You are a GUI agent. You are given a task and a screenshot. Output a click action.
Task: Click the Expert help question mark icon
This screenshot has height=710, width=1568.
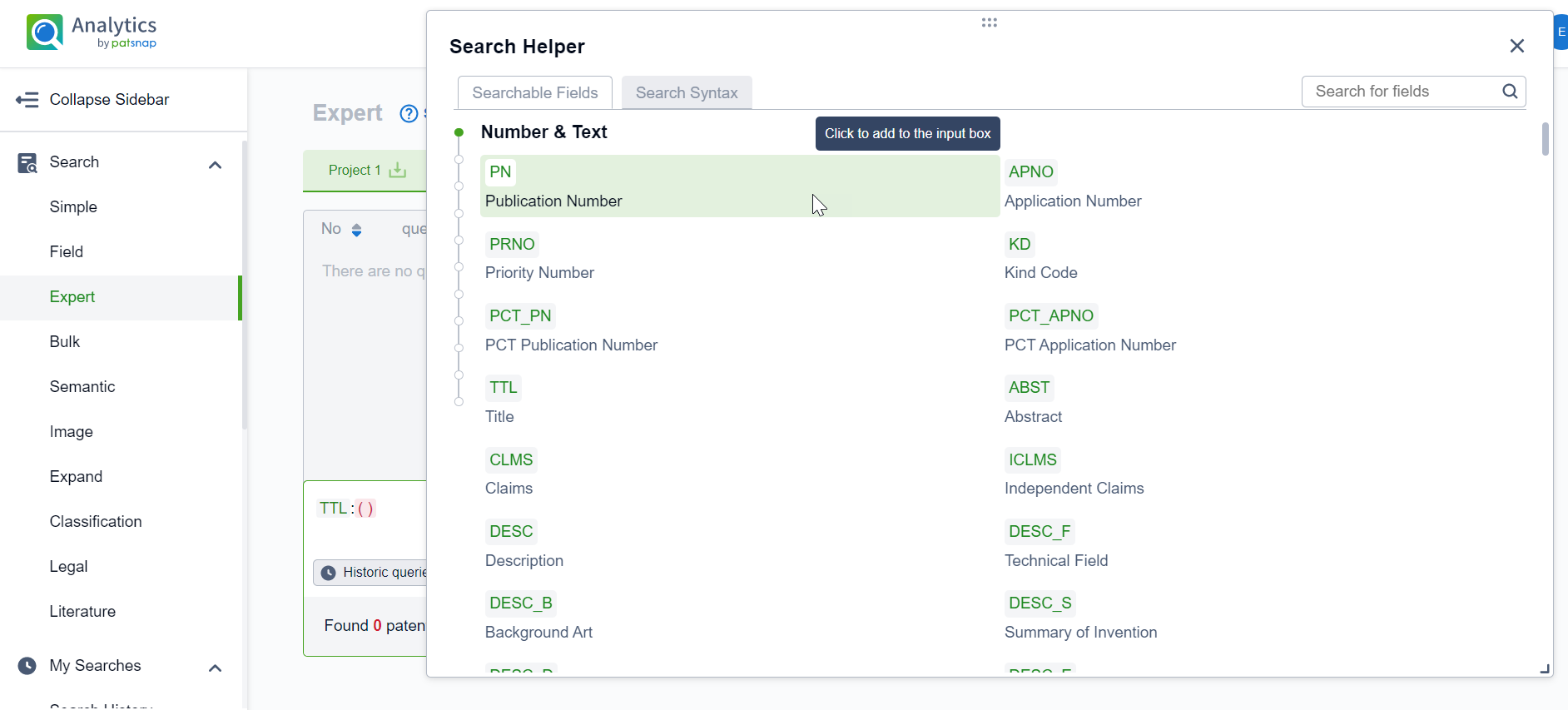pyautogui.click(x=409, y=113)
